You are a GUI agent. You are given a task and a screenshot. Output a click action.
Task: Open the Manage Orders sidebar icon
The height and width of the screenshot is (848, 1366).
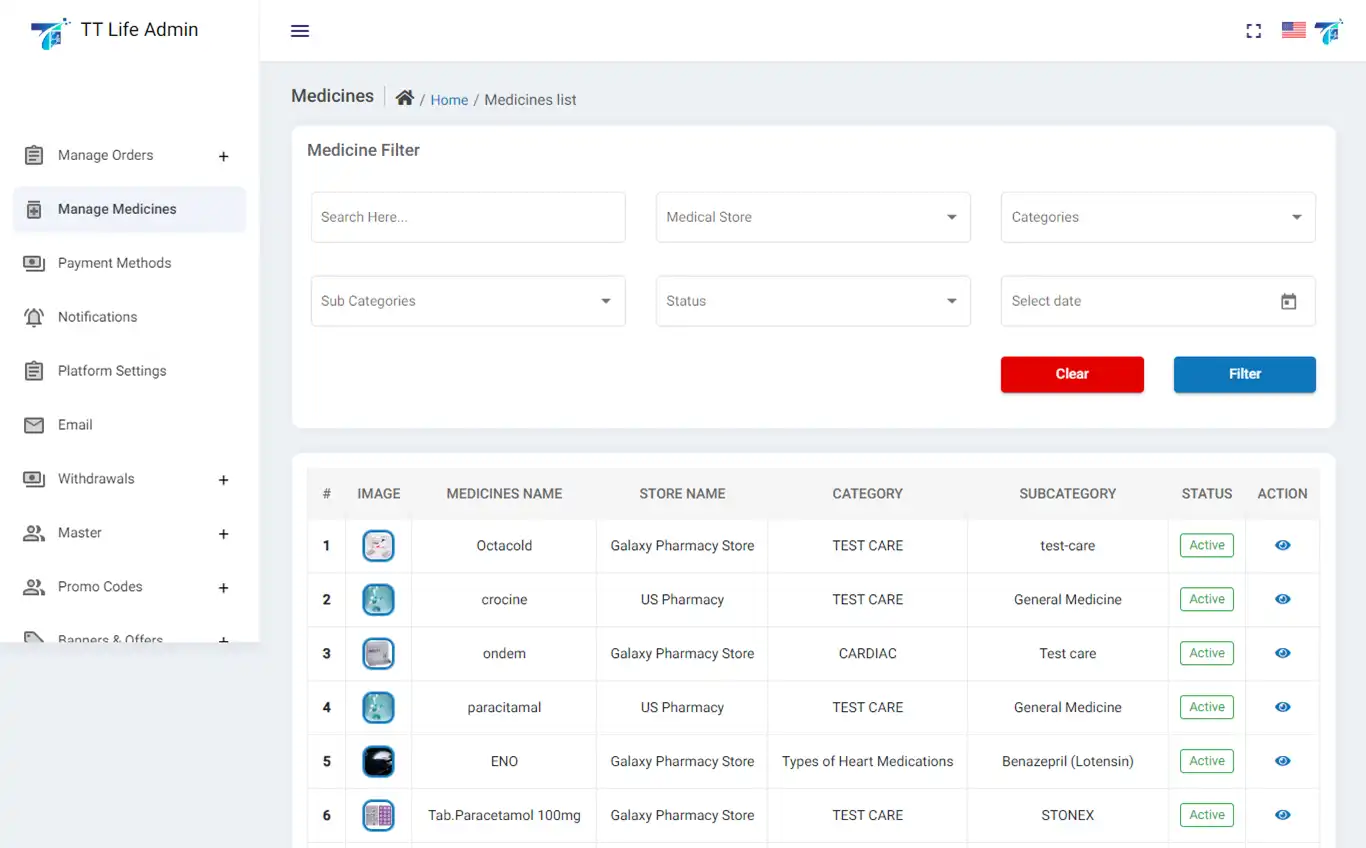pyautogui.click(x=35, y=155)
